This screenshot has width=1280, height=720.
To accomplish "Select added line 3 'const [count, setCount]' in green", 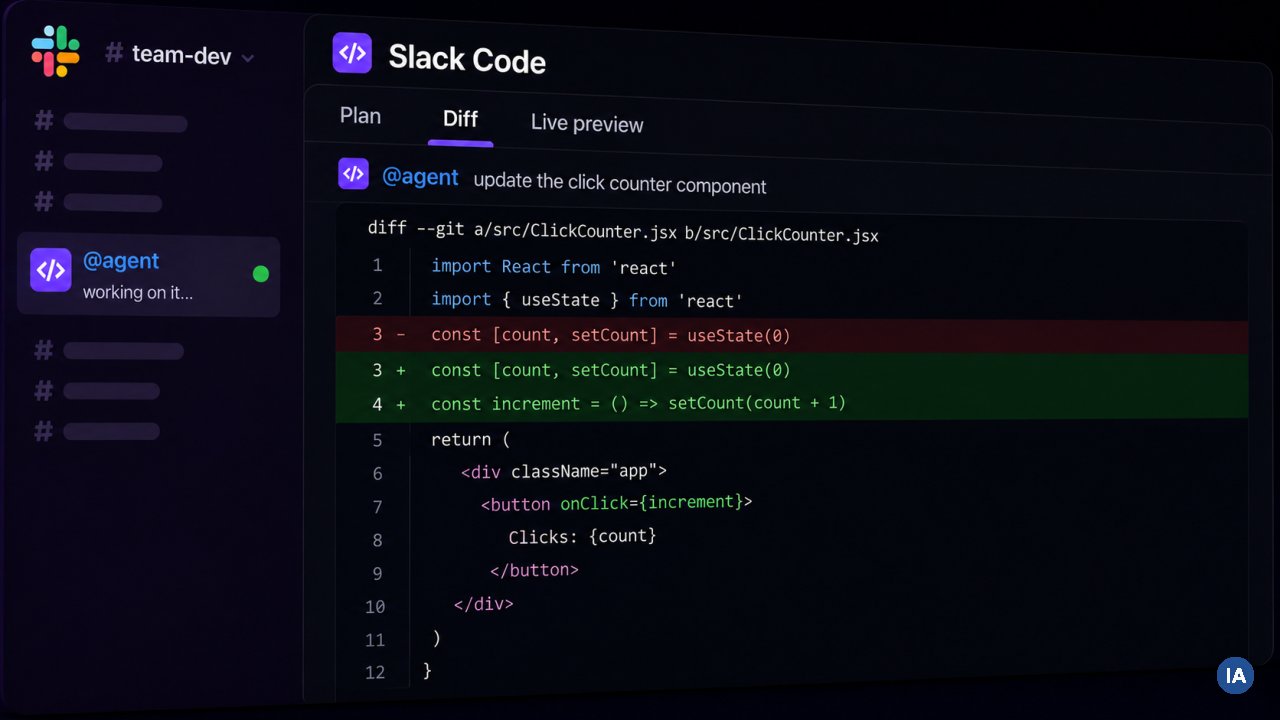I will [x=792, y=370].
